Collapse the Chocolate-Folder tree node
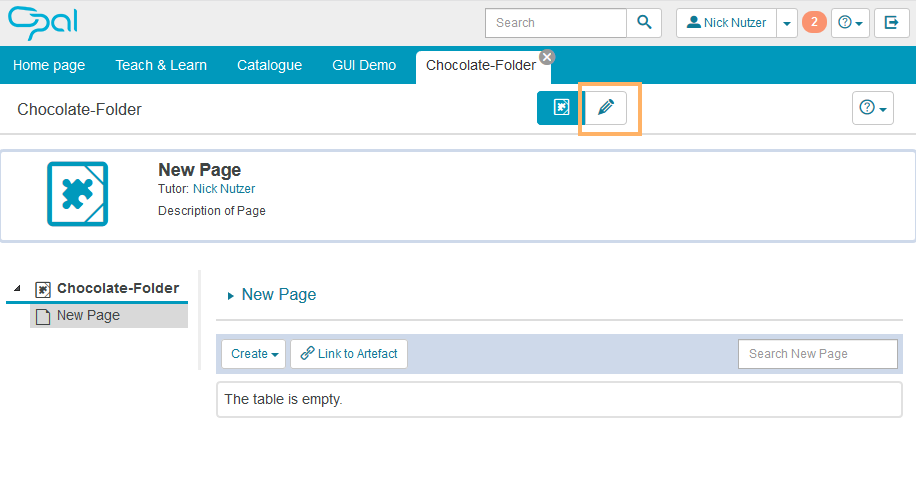Screen dimensions: 916x495 coord(17,289)
